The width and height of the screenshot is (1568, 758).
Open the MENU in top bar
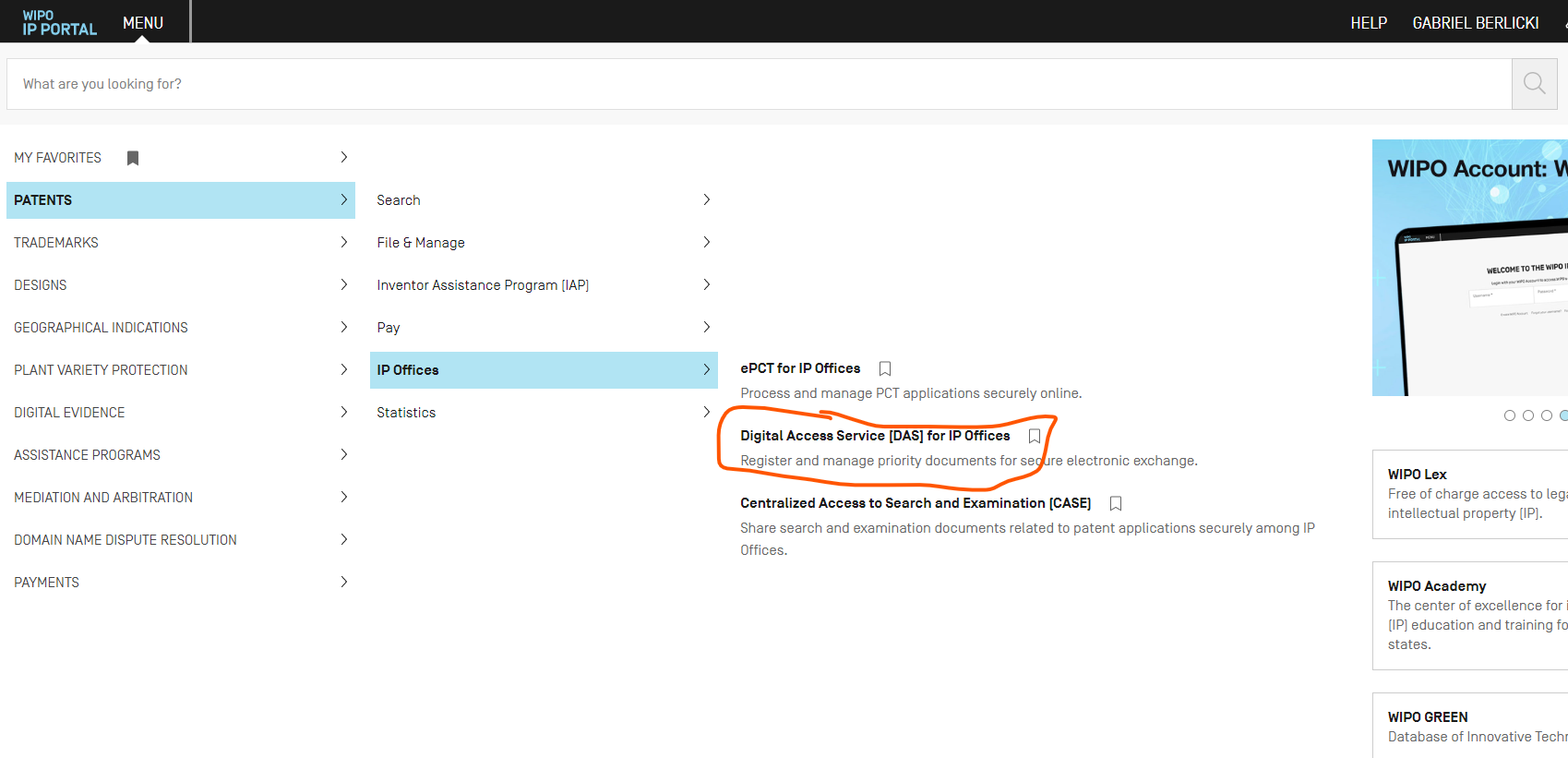coord(143,23)
